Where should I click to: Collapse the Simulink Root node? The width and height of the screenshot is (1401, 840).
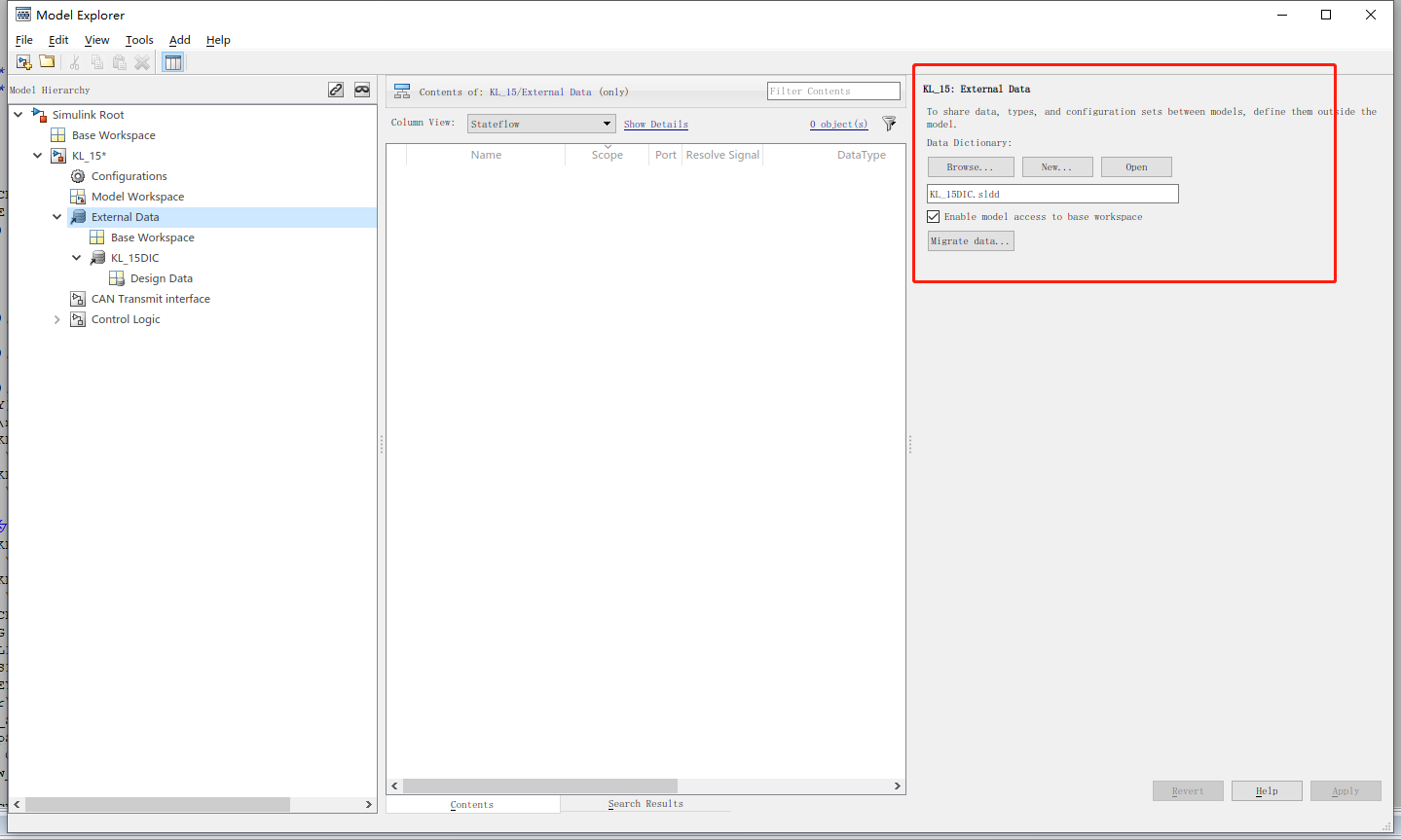click(18, 115)
